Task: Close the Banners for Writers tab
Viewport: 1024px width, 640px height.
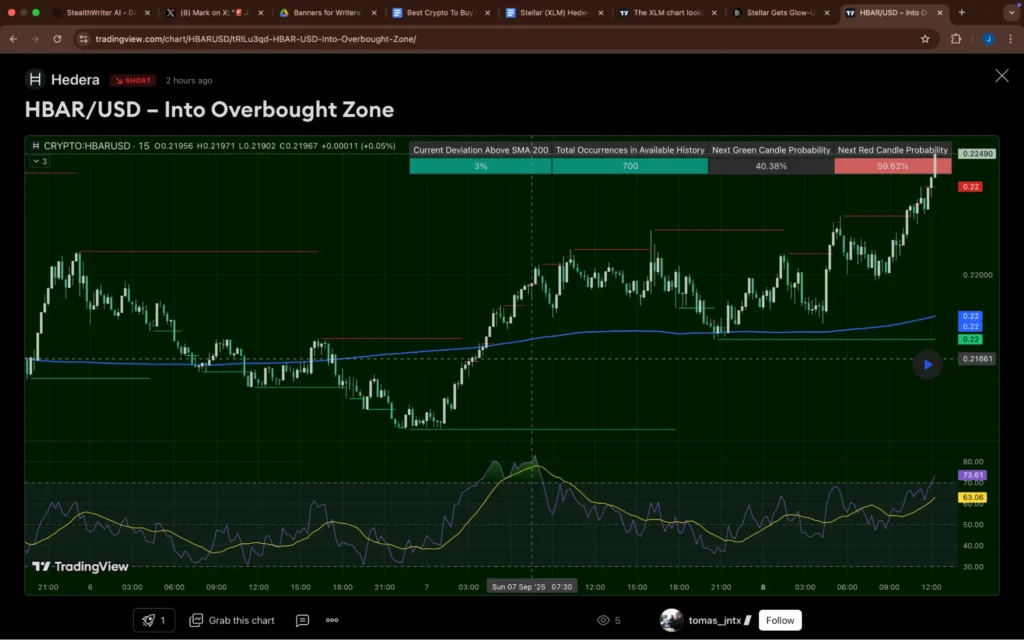Action: (374, 12)
